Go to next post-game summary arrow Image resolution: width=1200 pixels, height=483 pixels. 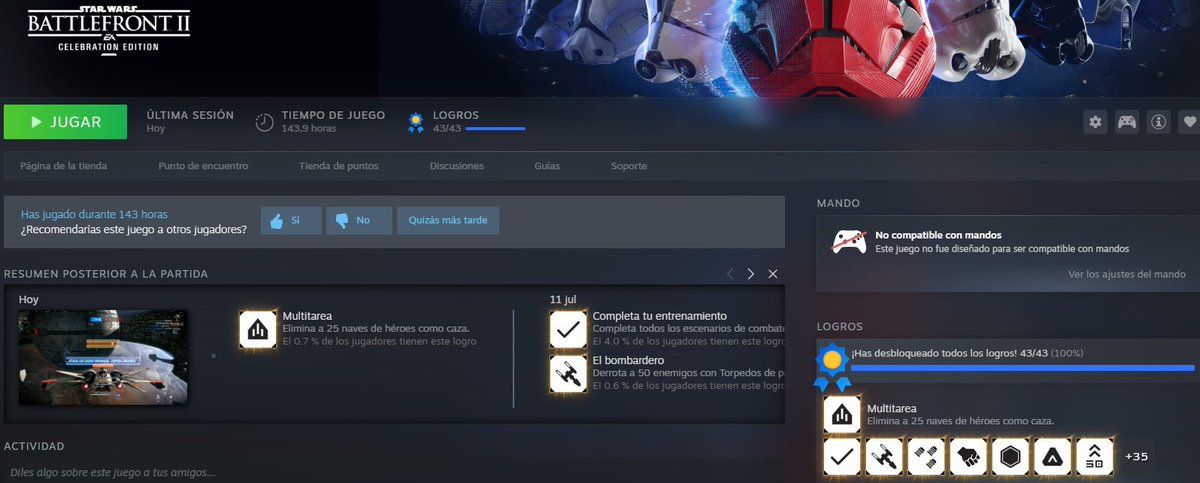tap(751, 274)
